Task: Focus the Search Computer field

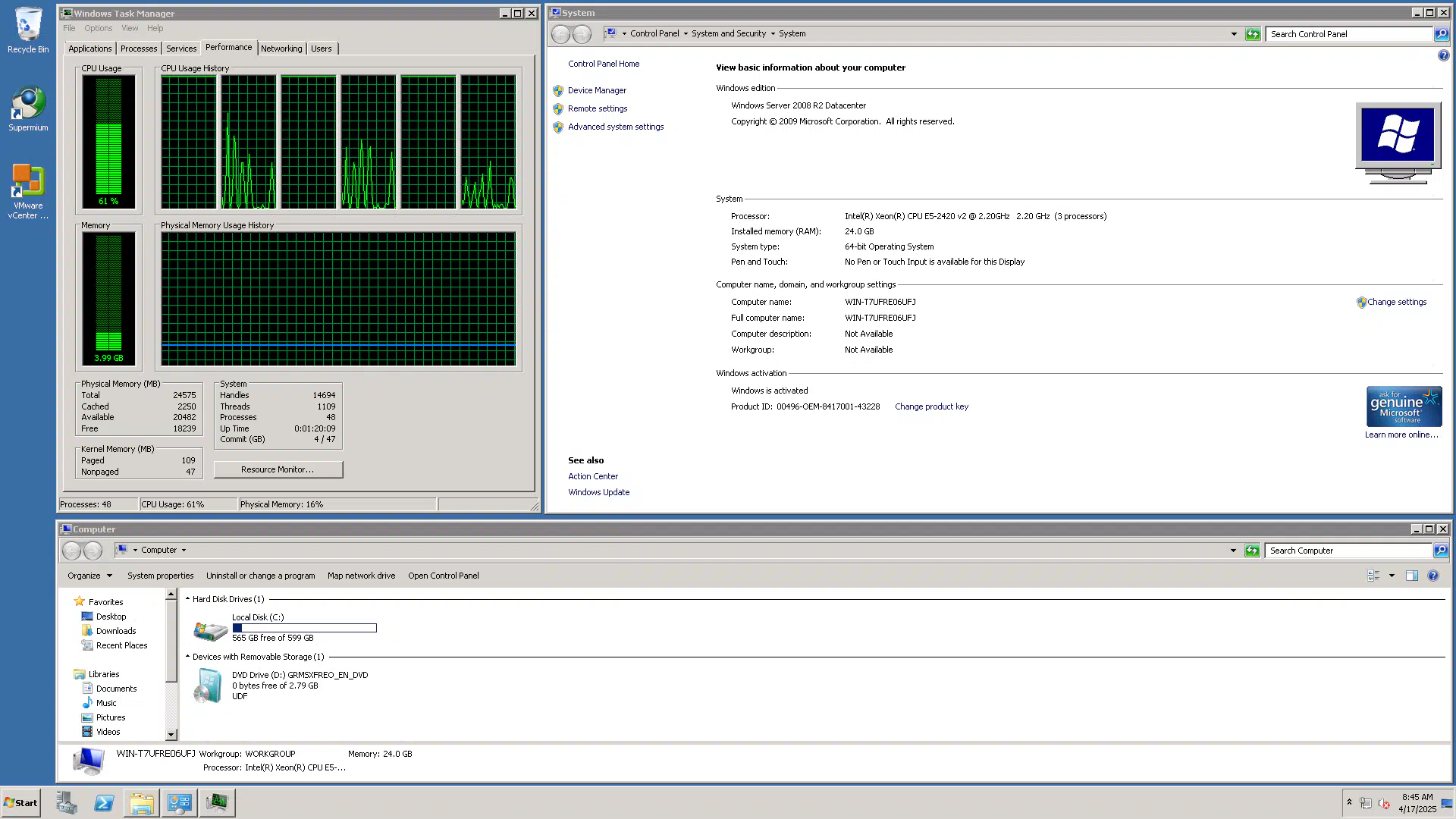Action: 1348,551
